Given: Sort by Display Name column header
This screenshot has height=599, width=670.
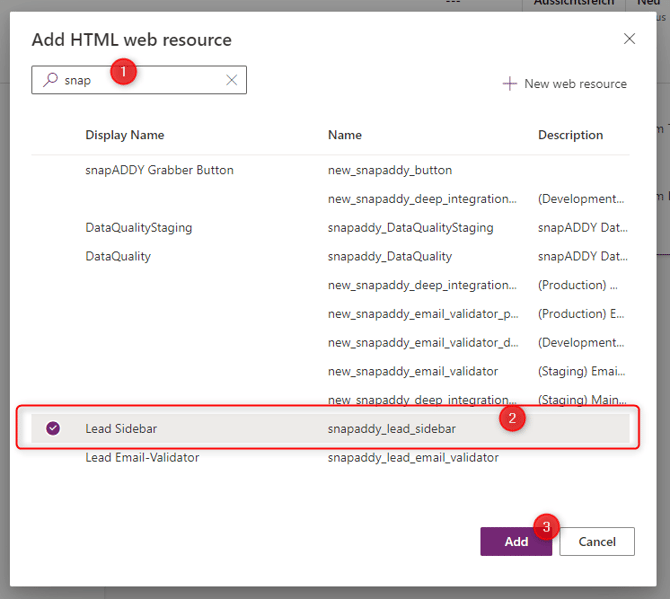Looking at the screenshot, I should click(x=124, y=135).
